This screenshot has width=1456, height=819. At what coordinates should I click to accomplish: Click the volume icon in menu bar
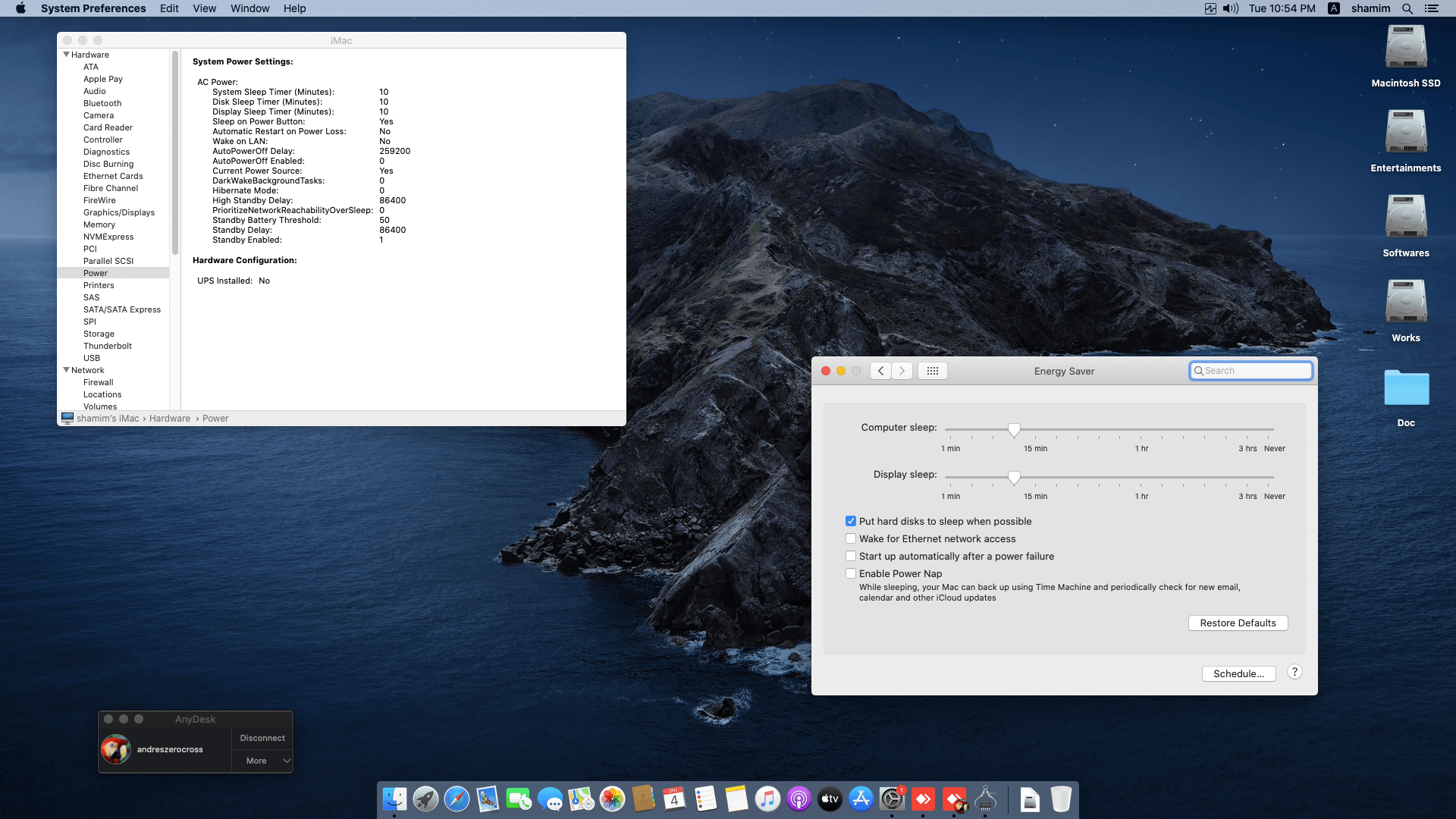point(1230,8)
